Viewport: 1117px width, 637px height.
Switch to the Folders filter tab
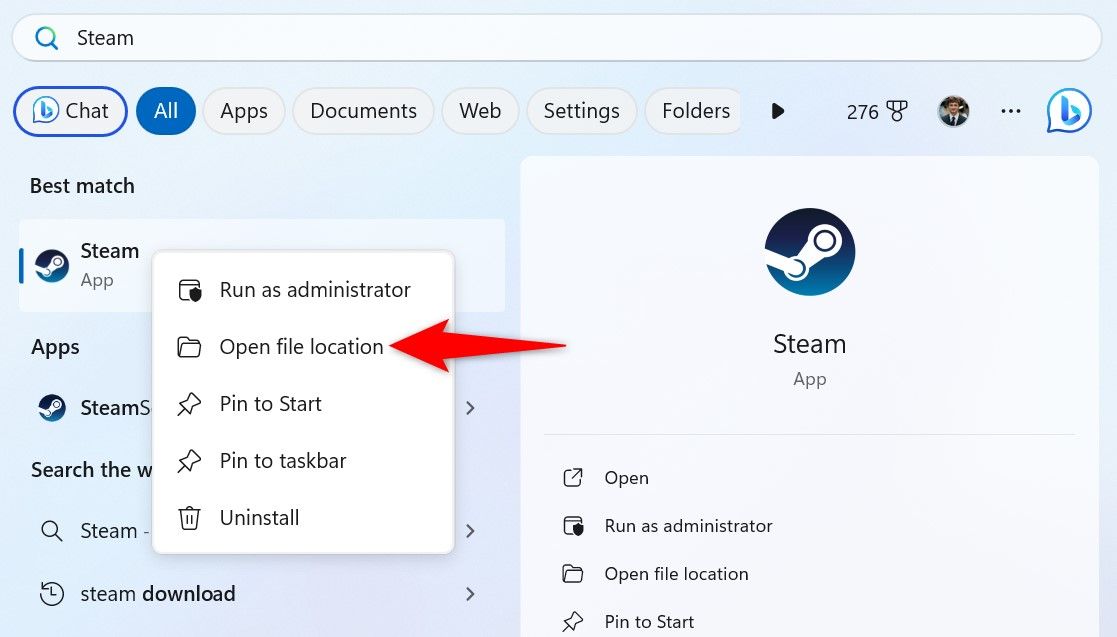click(x=693, y=111)
